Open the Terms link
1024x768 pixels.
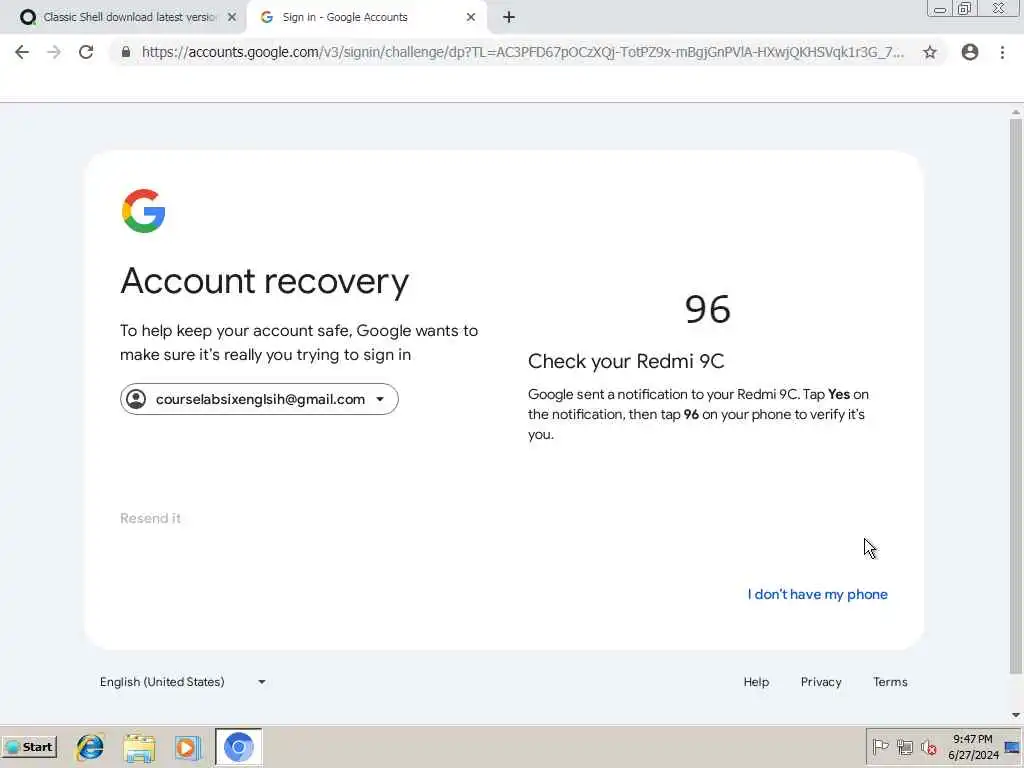pyautogui.click(x=890, y=682)
